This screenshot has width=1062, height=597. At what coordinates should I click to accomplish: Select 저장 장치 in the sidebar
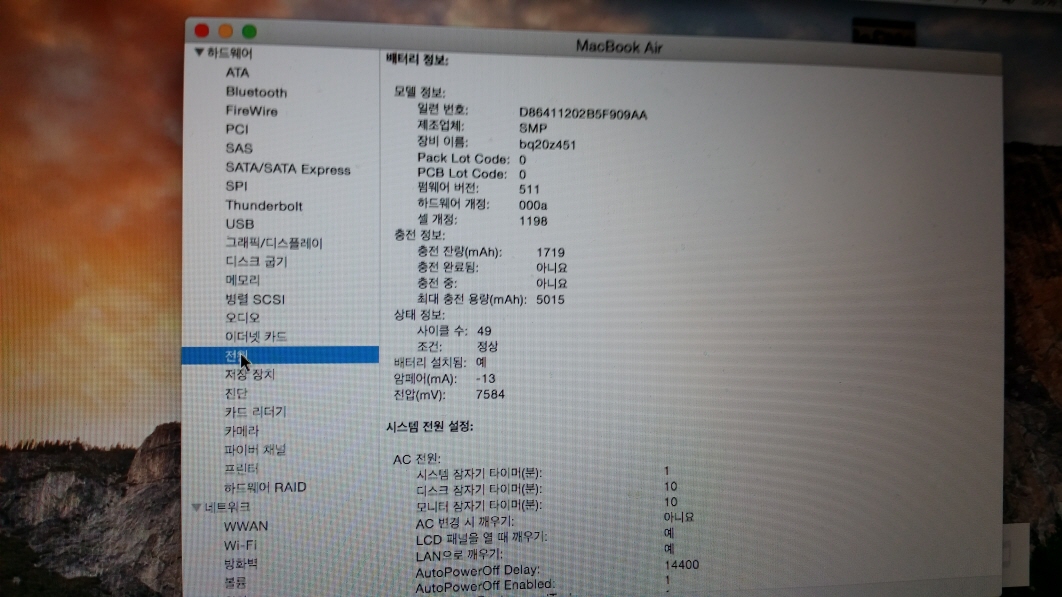coord(249,375)
